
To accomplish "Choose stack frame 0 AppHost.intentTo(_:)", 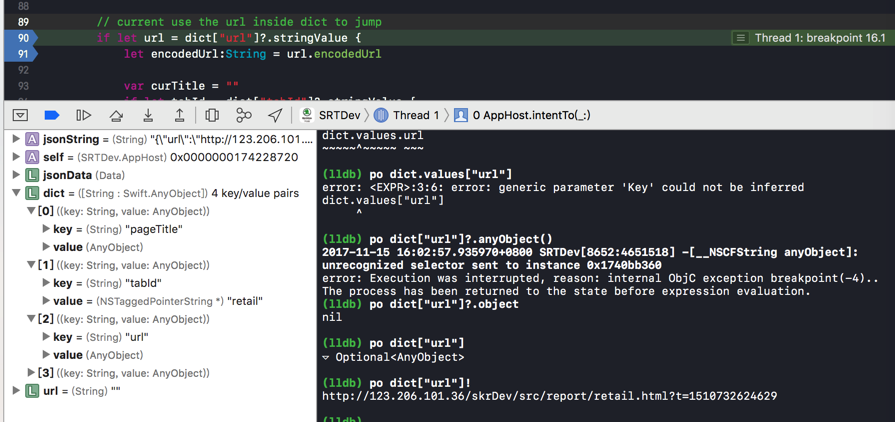I will pyautogui.click(x=522, y=115).
